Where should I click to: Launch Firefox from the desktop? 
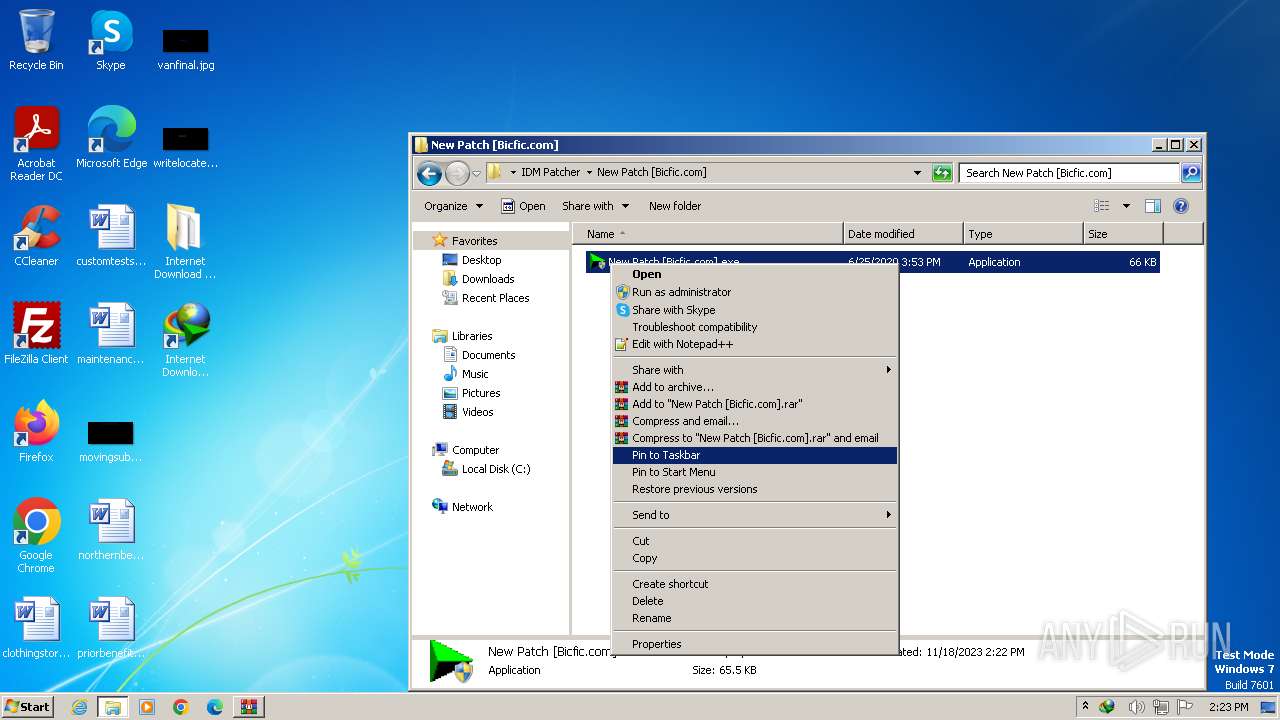click(x=36, y=432)
